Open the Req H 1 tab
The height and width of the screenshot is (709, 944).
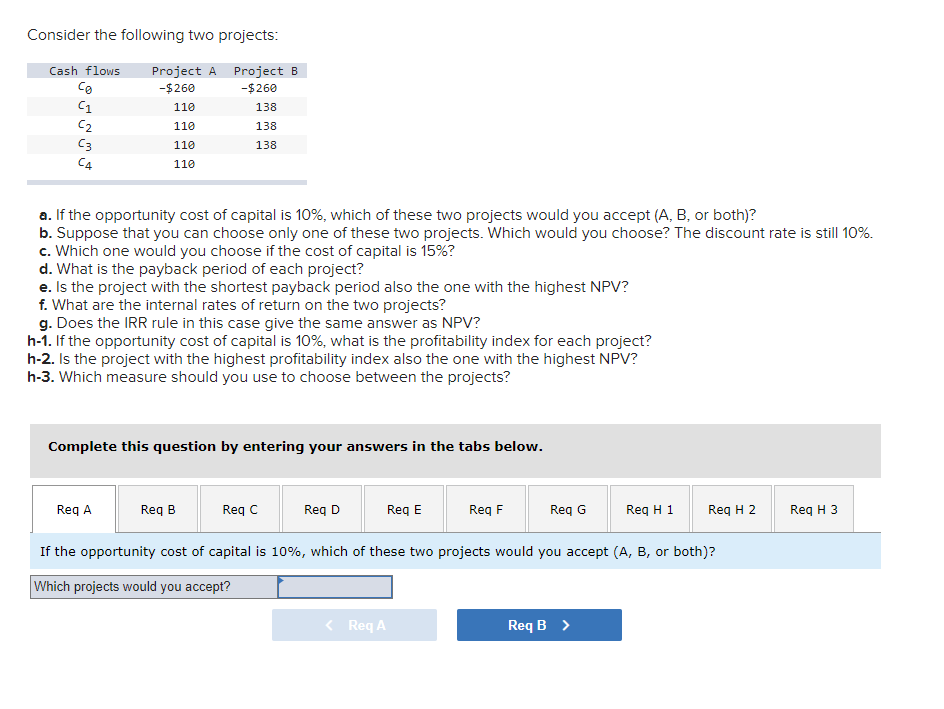coord(649,509)
